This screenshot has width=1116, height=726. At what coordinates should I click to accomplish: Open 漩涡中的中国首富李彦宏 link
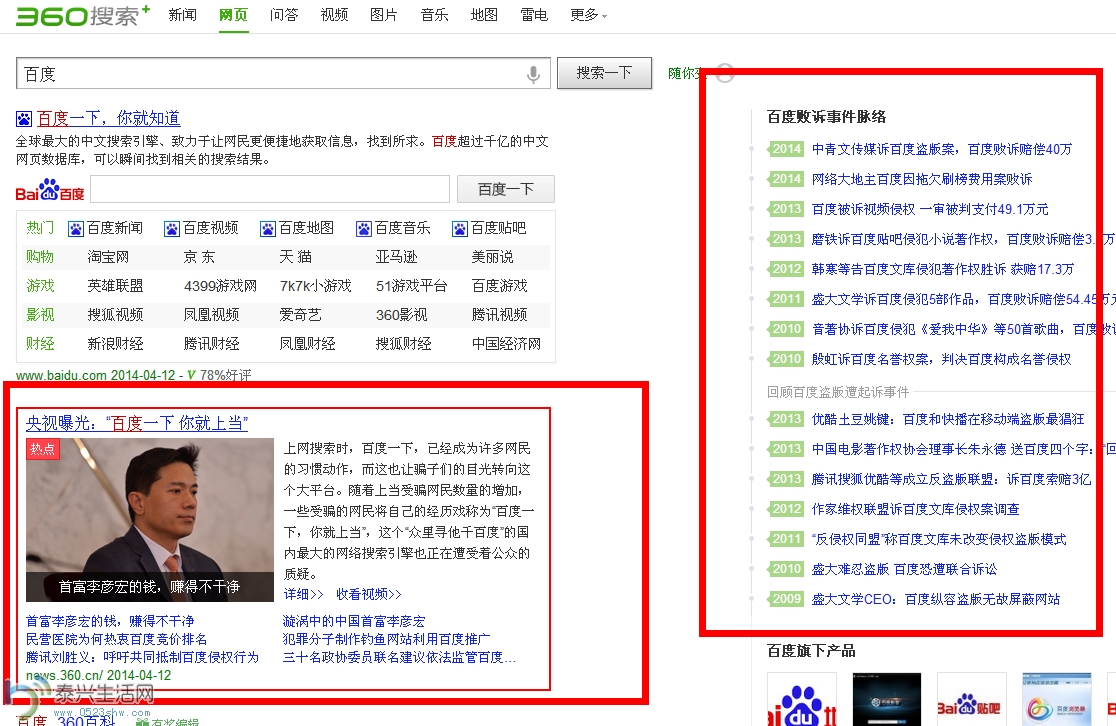354,621
